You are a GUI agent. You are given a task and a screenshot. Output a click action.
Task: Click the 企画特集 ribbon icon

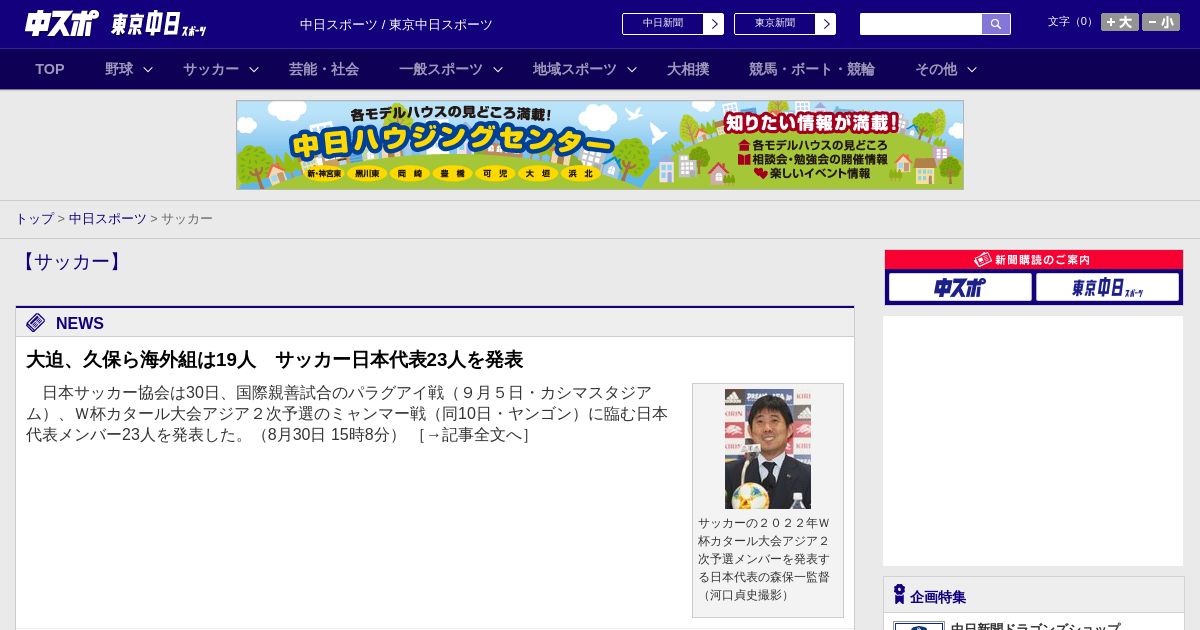coord(899,594)
